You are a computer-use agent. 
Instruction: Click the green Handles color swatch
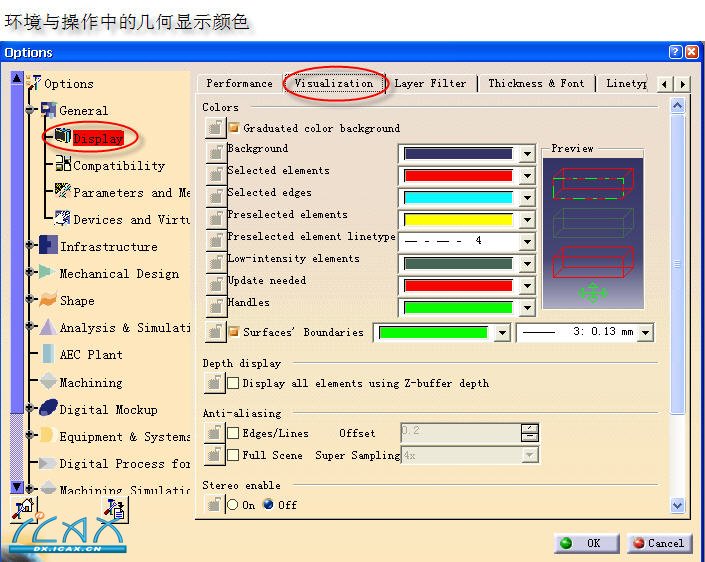tap(458, 308)
